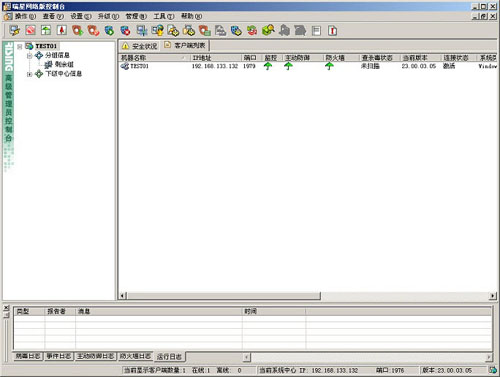Click the red shield with red stop icon
500x377 pixels.
click(x=93, y=31)
